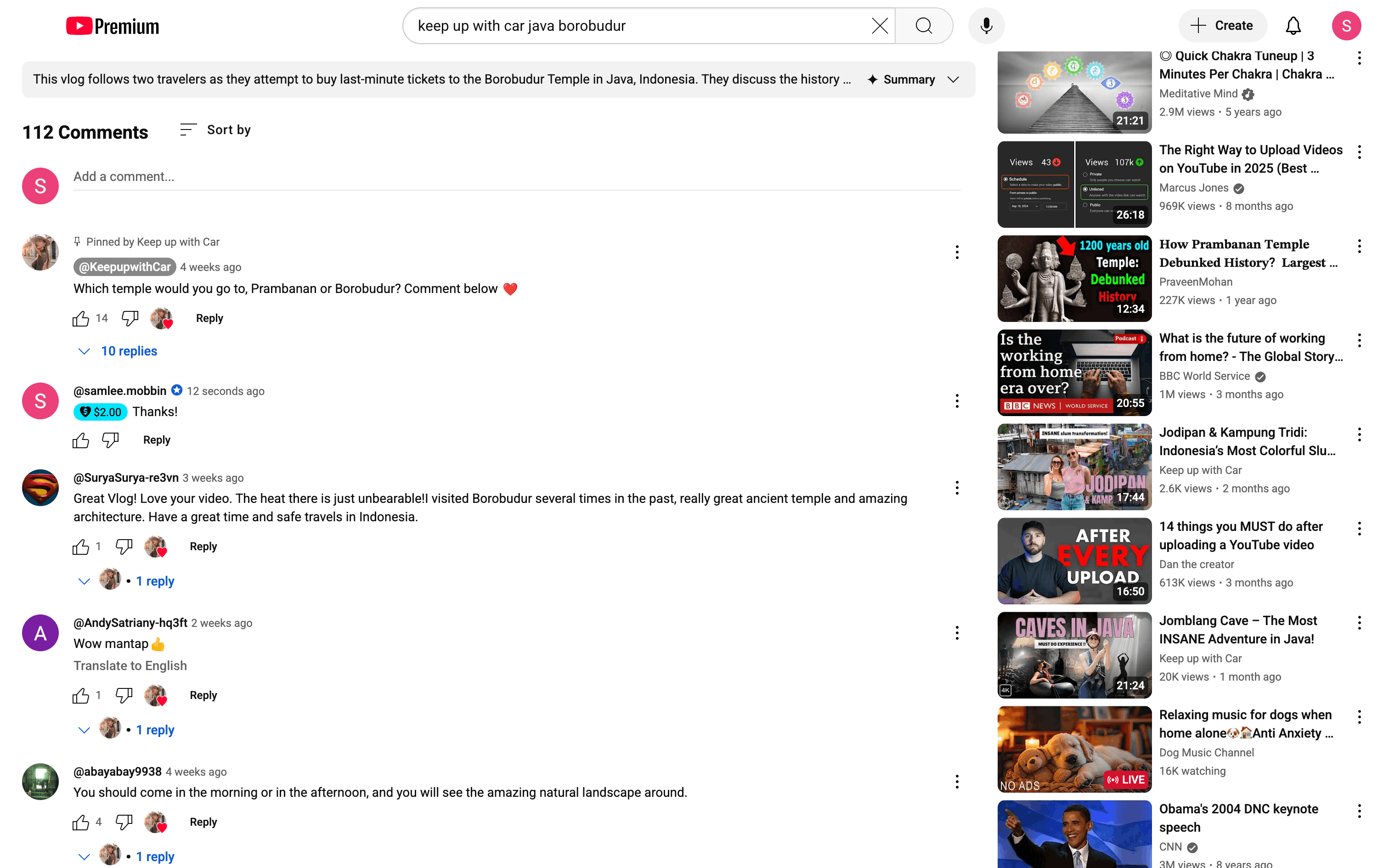This screenshot has height=868, width=1389.
Task: Focus the Add a comment field
Action: click(517, 177)
